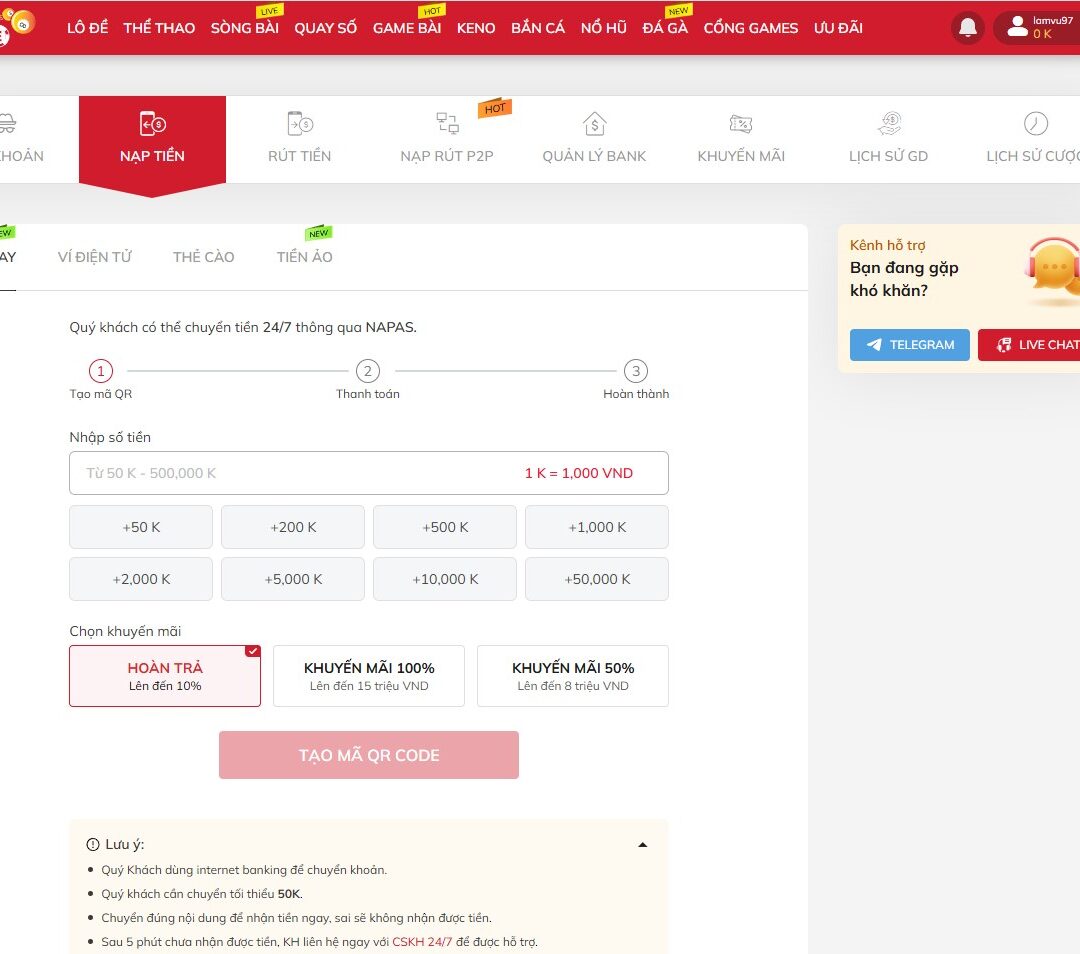Select the HOÀN TRẢ promotion option
This screenshot has height=954, width=1080.
tap(164, 675)
